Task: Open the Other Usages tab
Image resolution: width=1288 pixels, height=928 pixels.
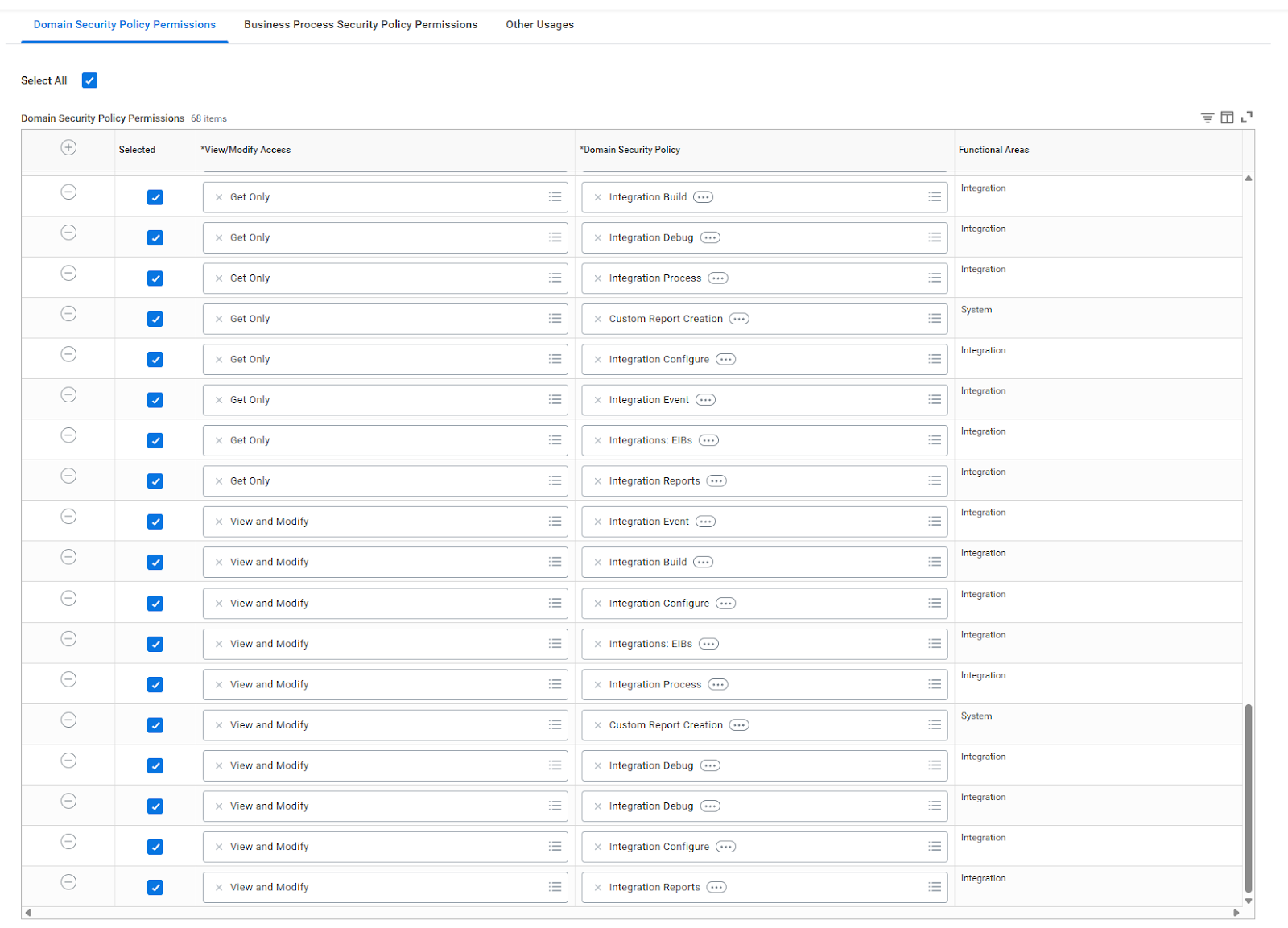Action: coord(539,25)
